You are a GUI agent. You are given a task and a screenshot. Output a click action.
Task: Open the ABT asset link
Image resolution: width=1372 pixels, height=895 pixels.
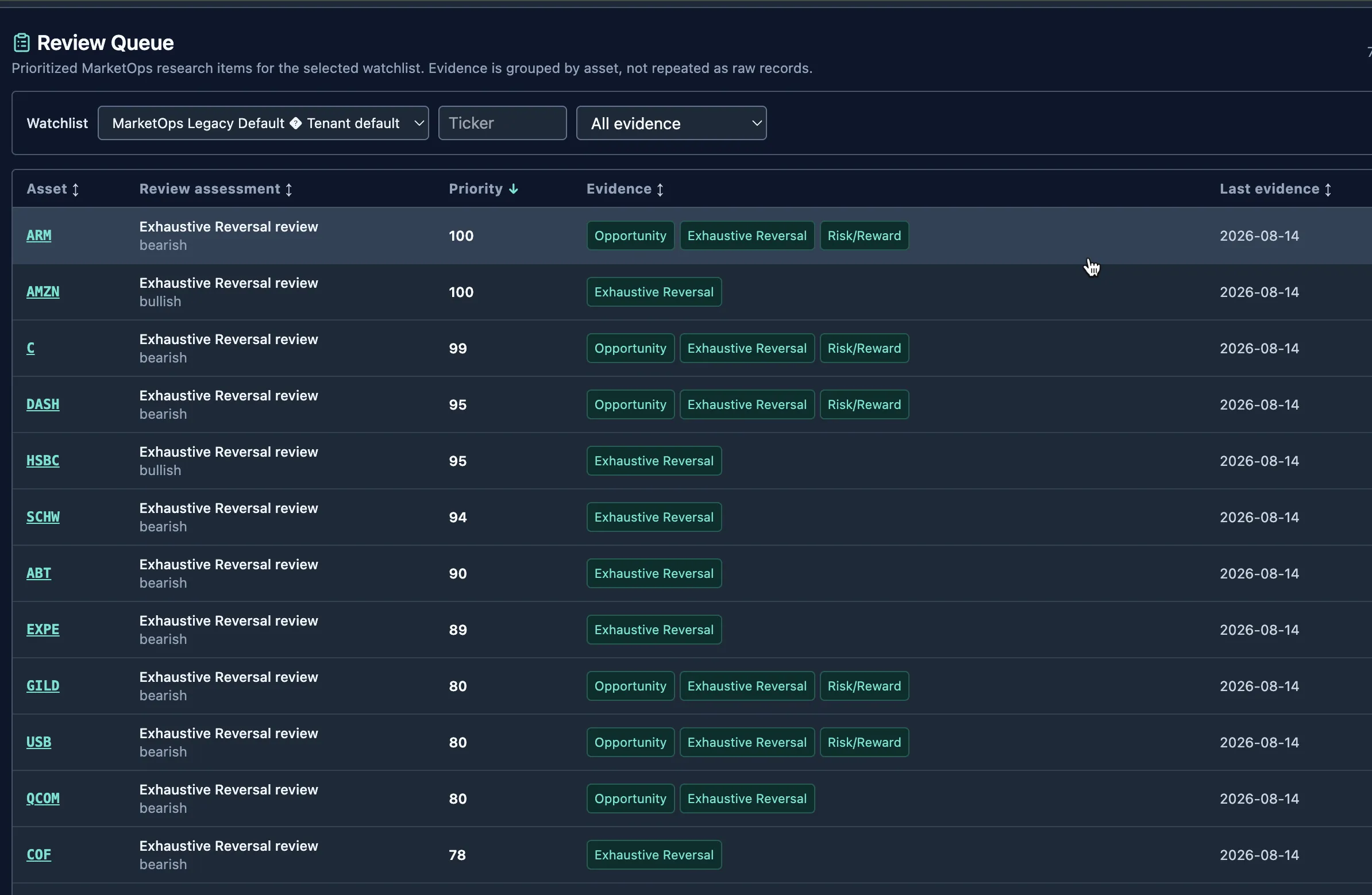pos(38,573)
